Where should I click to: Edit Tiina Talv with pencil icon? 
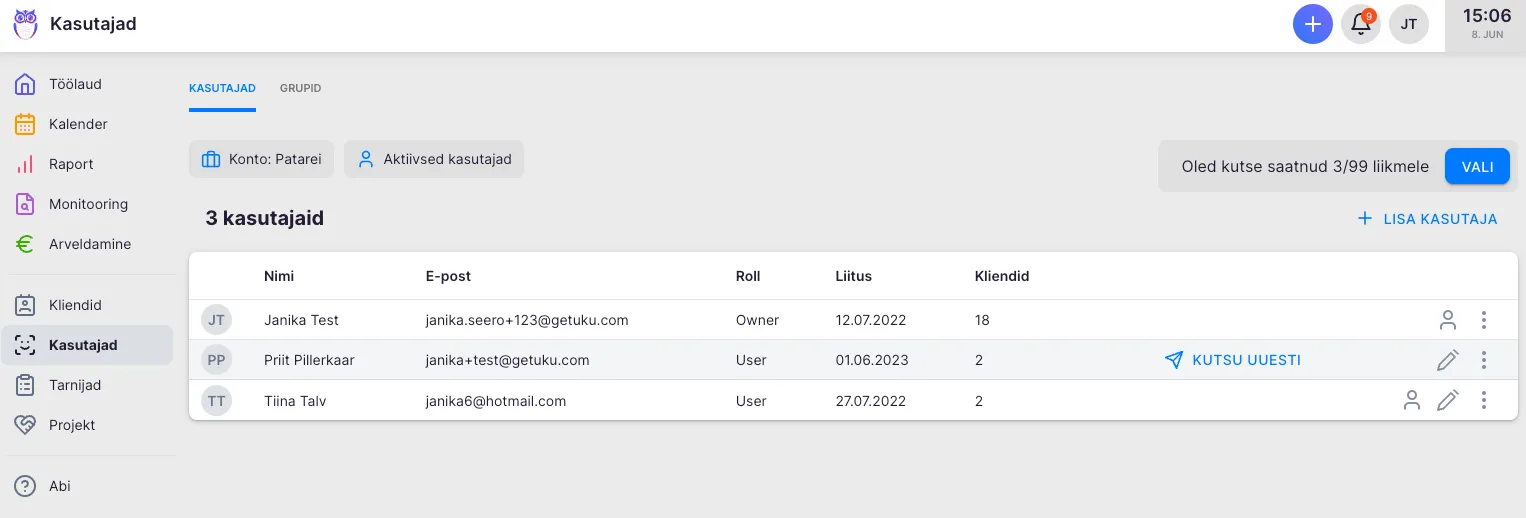click(1447, 401)
